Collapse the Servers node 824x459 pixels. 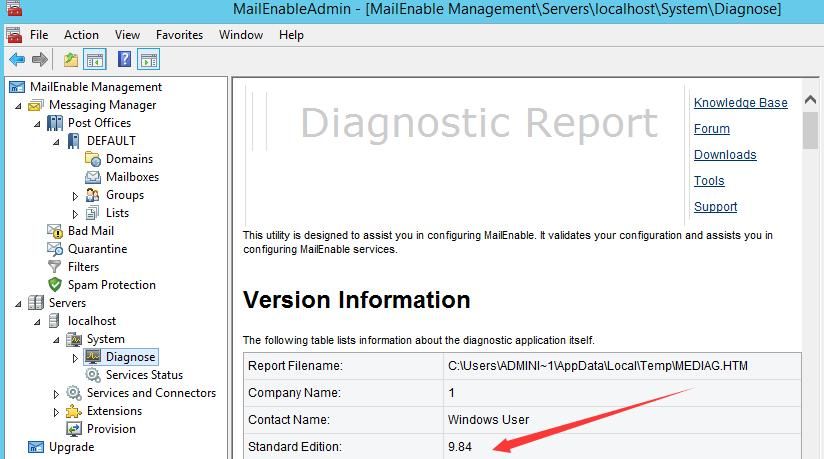click(18, 303)
